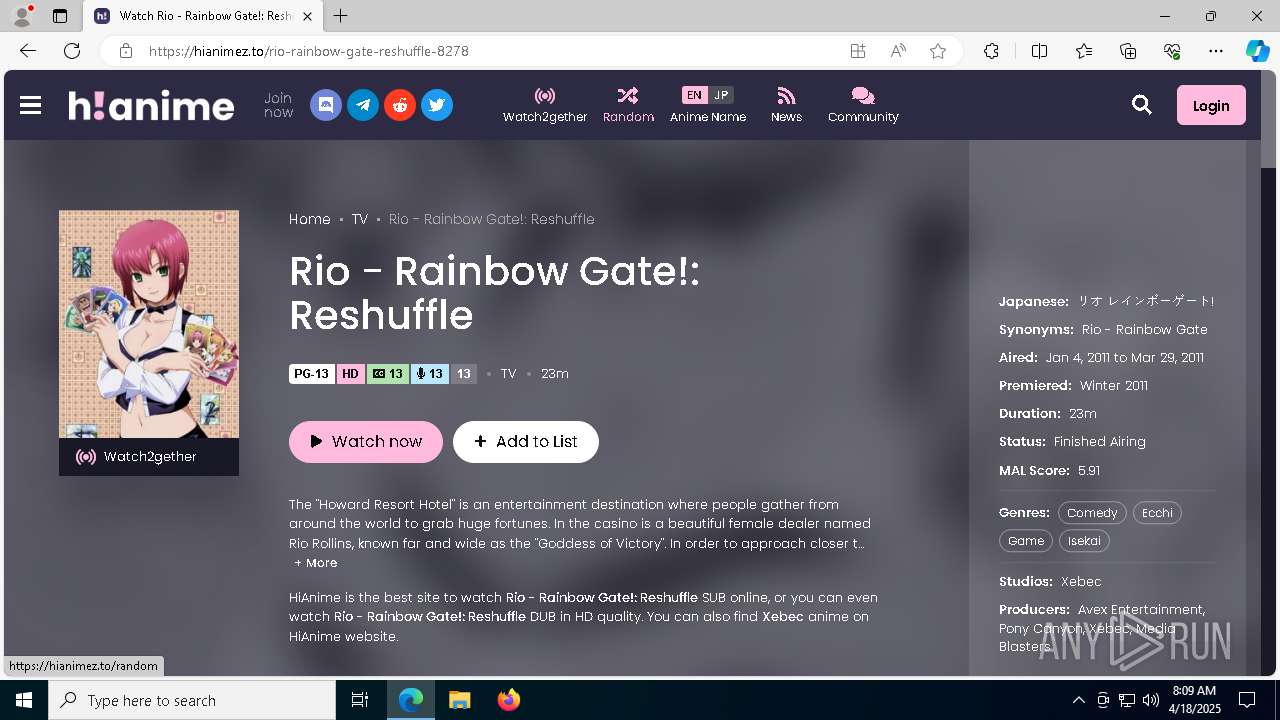Select the Random menu item
The image size is (1280, 720).
click(x=628, y=105)
